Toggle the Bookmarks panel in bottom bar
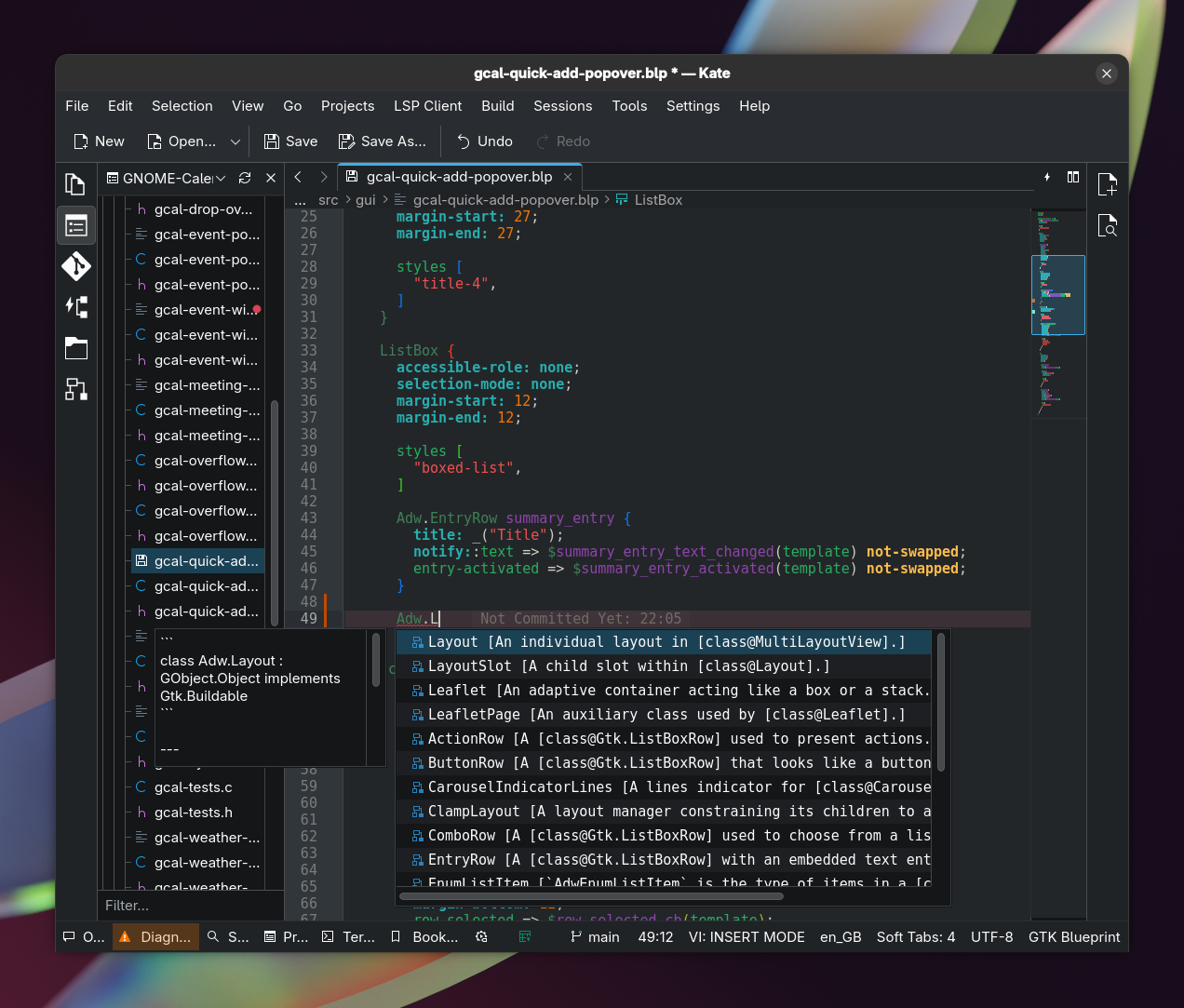 click(424, 937)
